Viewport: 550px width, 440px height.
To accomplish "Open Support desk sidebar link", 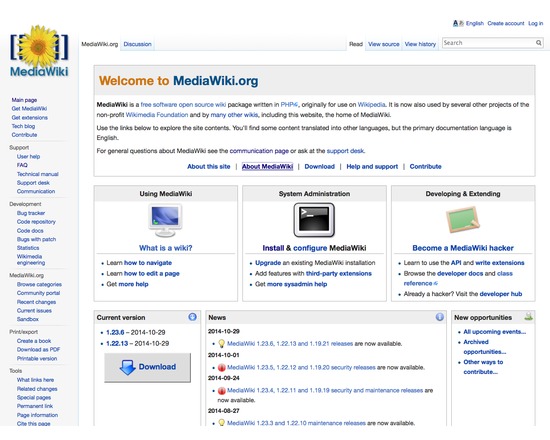I will pyautogui.click(x=33, y=183).
